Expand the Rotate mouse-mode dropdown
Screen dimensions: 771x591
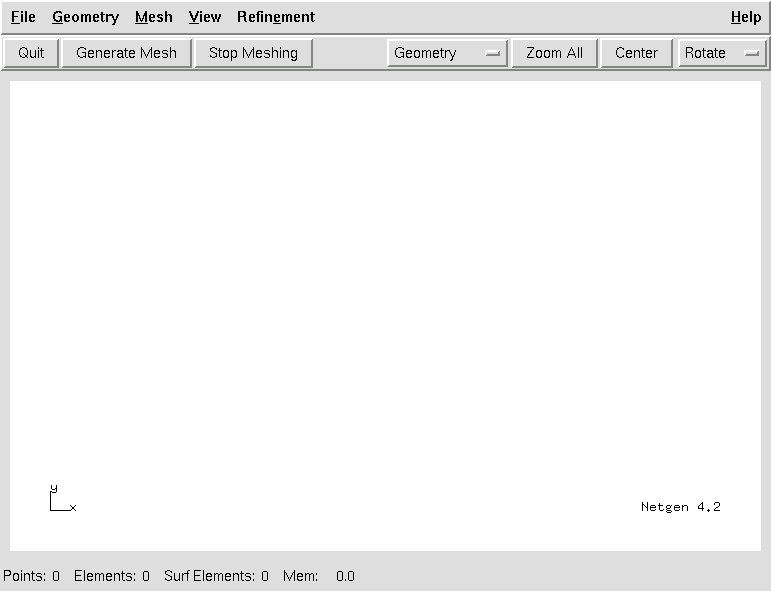pyautogui.click(x=721, y=53)
